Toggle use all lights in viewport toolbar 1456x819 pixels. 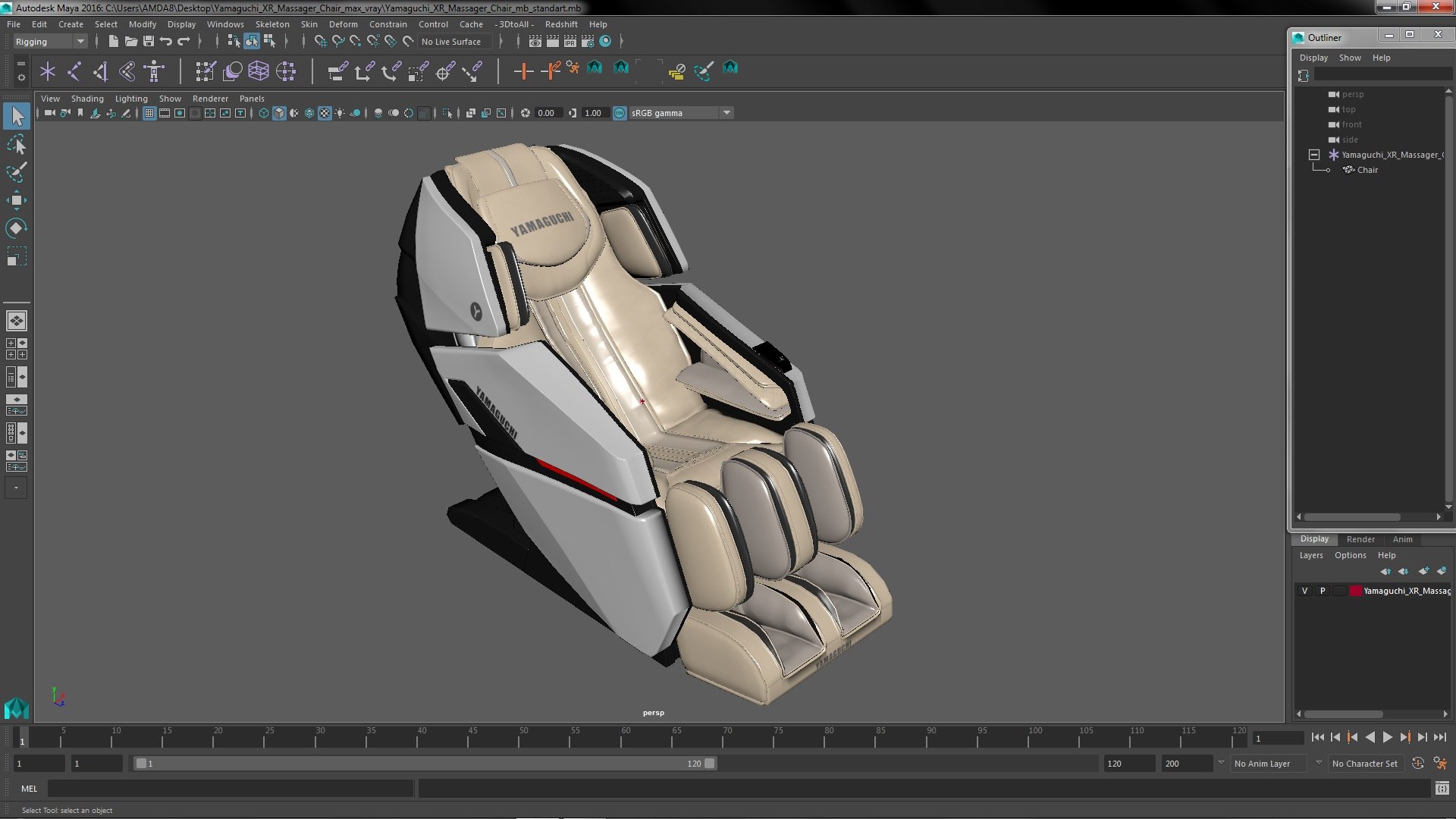pos(340,113)
